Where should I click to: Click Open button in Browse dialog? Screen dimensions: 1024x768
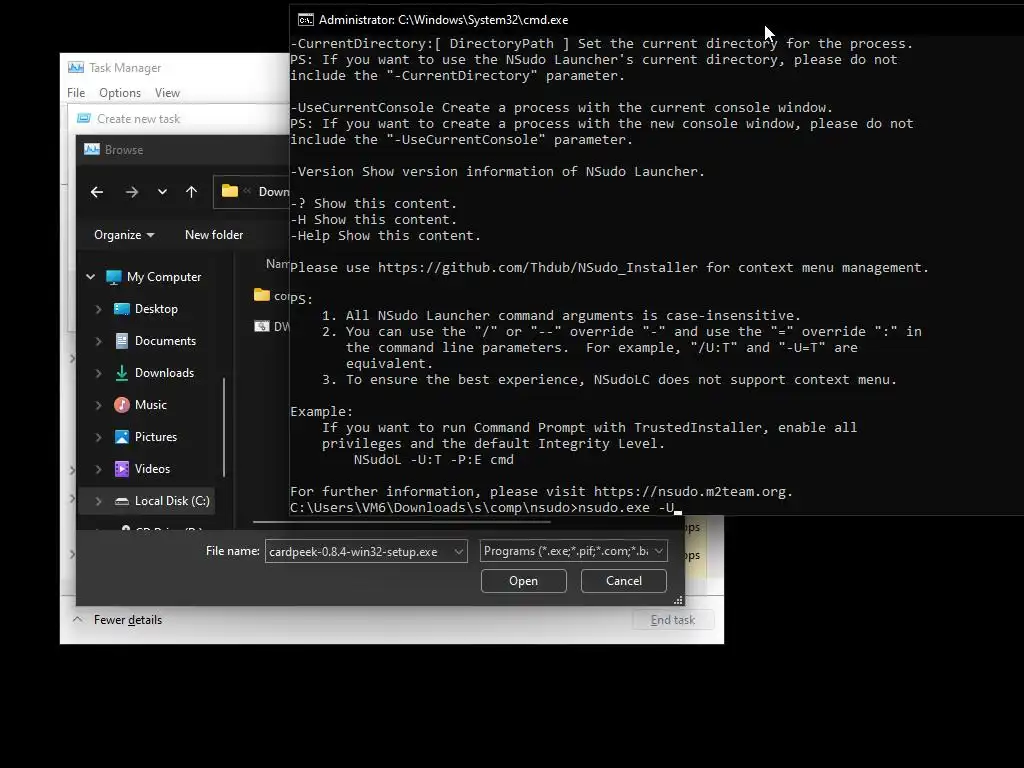coord(524,581)
